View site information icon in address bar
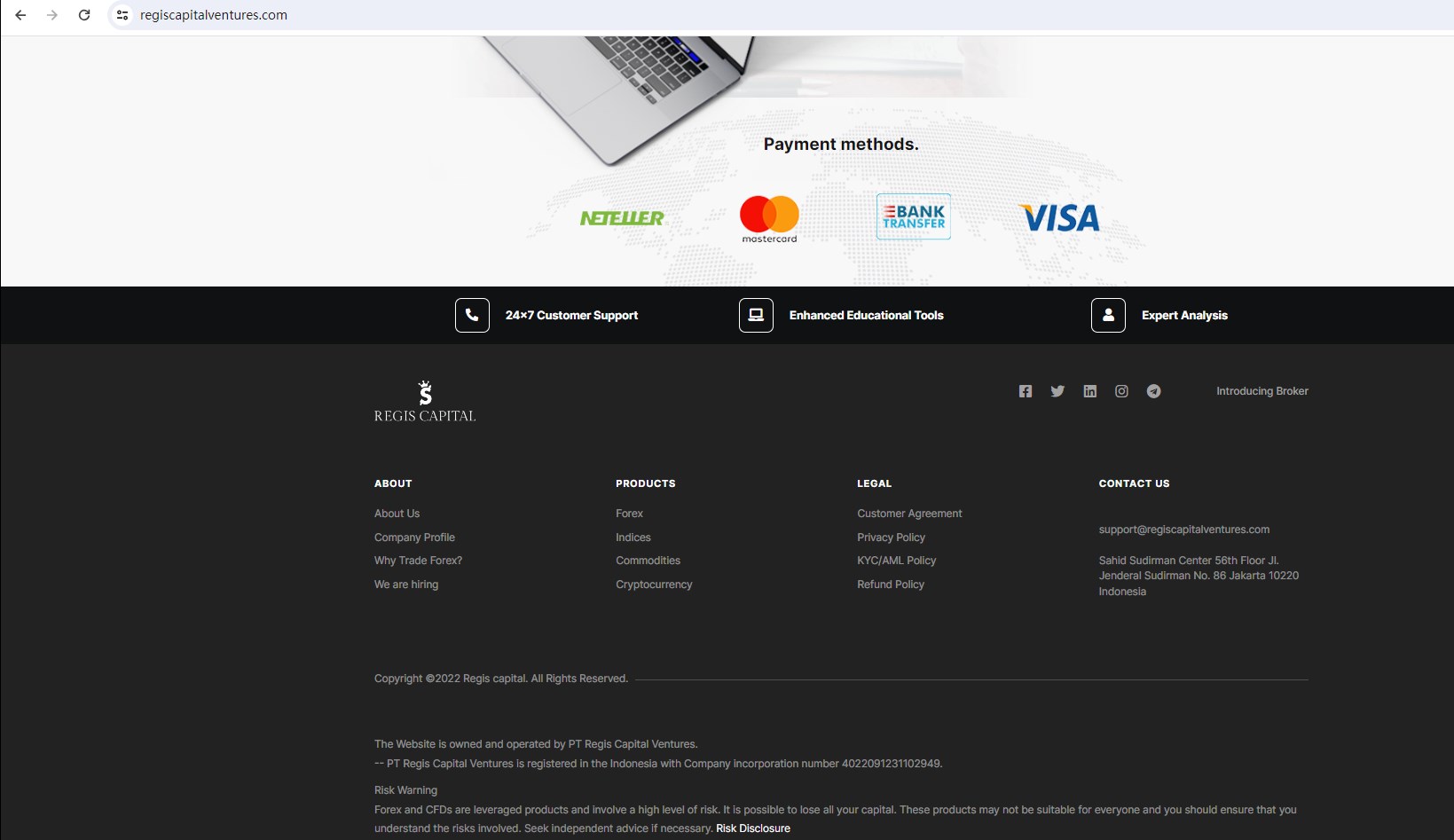This screenshot has width=1454, height=840. click(x=122, y=15)
